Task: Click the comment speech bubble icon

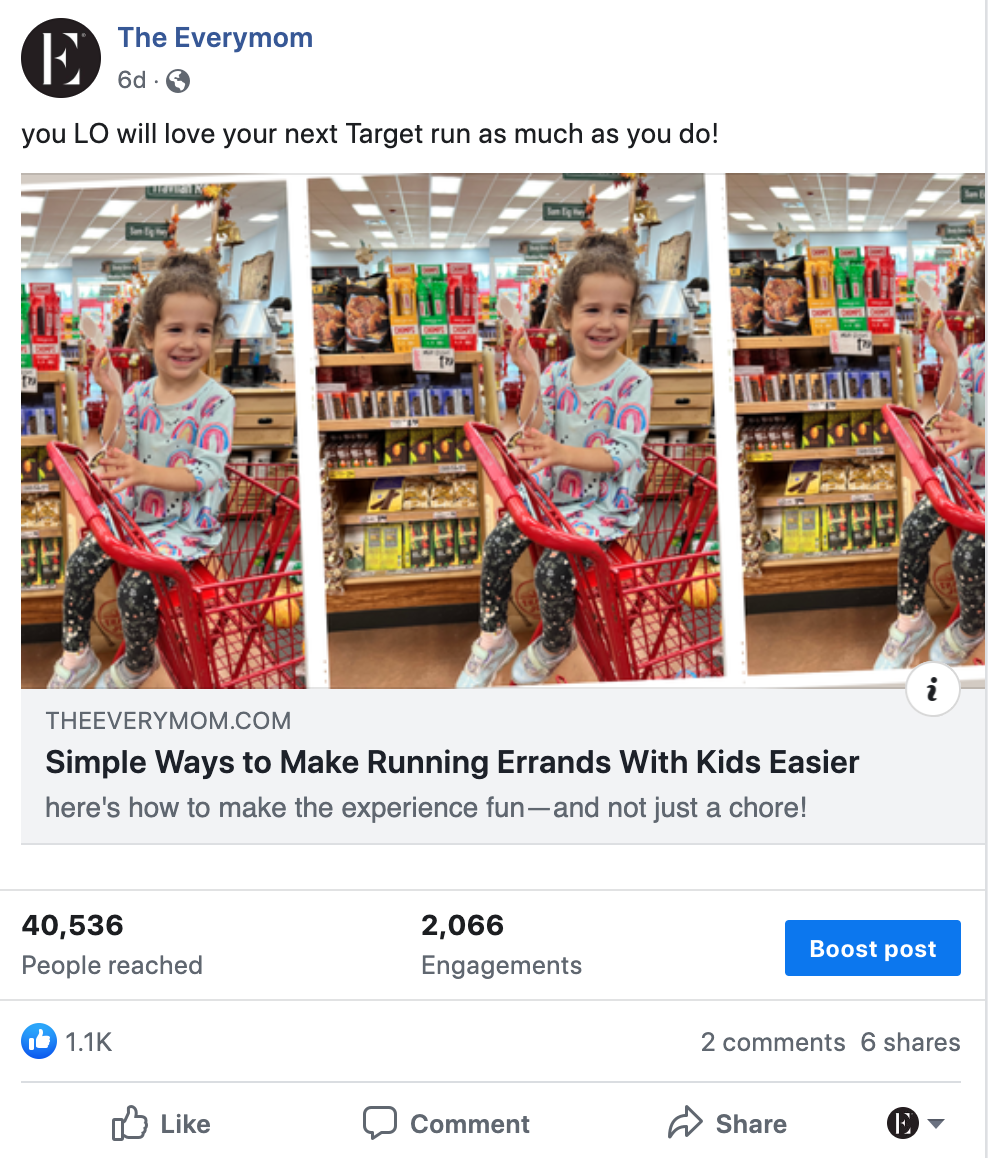Action: (x=380, y=1123)
